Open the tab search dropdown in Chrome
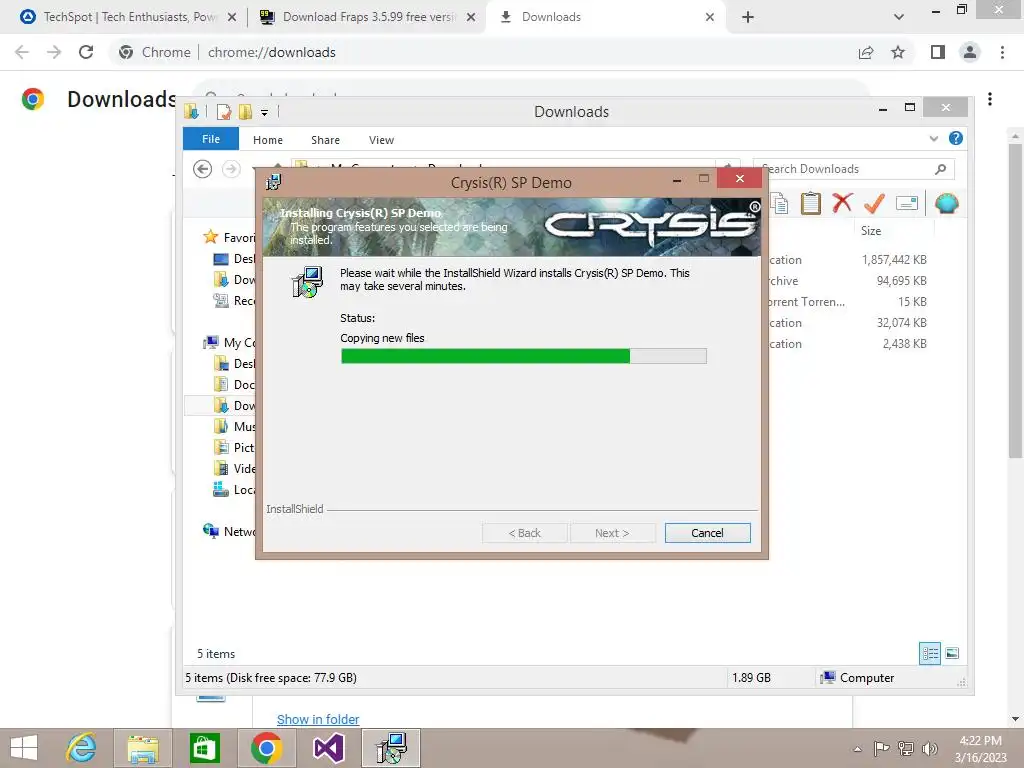Viewport: 1024px width, 768px height. tap(899, 17)
